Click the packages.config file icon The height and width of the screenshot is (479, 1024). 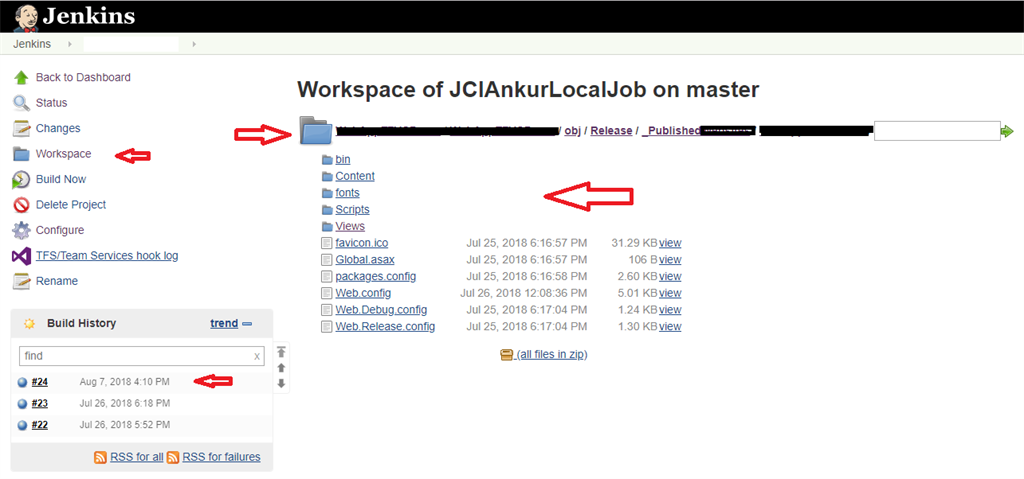point(327,276)
